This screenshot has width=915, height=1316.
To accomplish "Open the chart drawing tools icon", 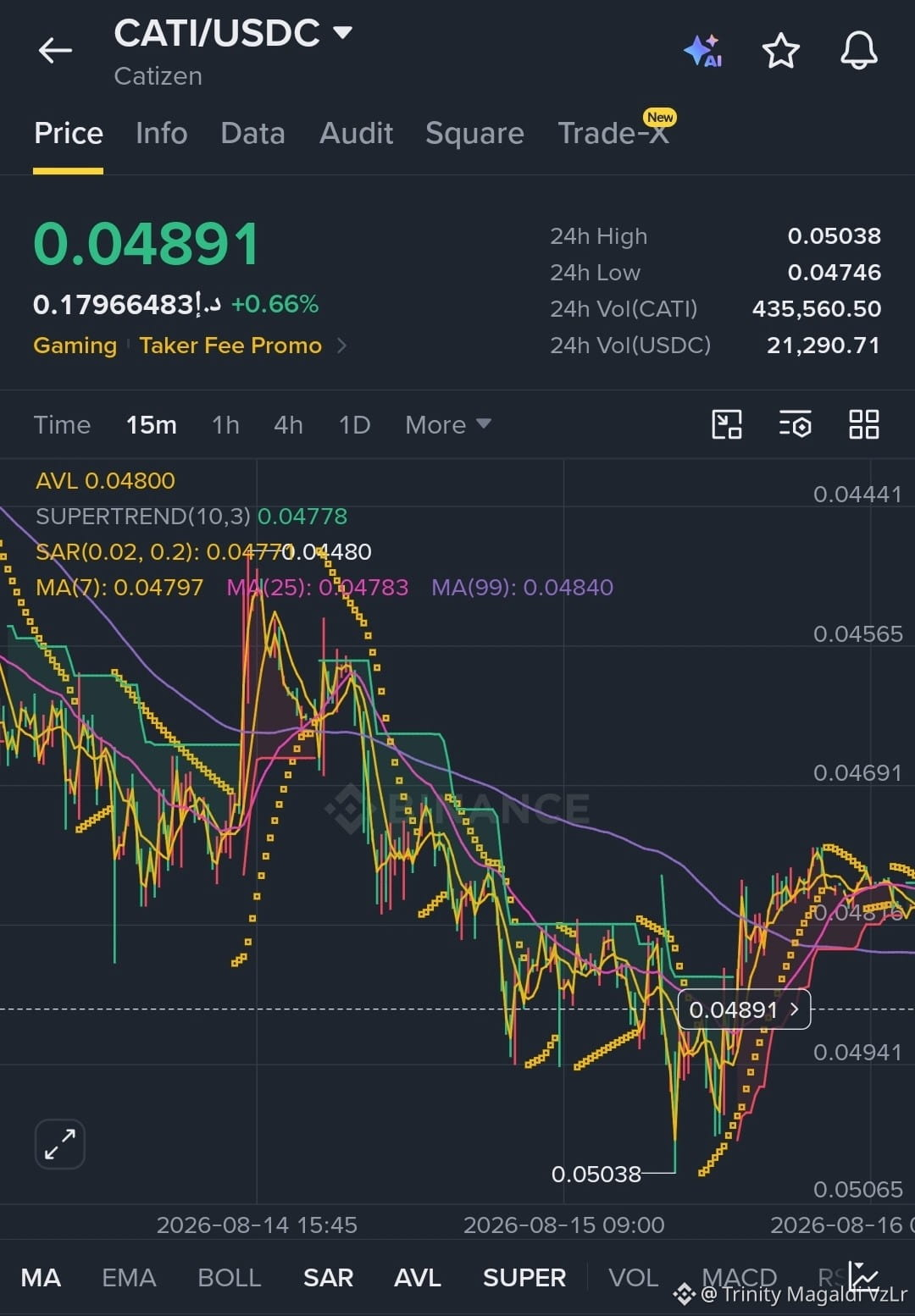I will tap(727, 424).
